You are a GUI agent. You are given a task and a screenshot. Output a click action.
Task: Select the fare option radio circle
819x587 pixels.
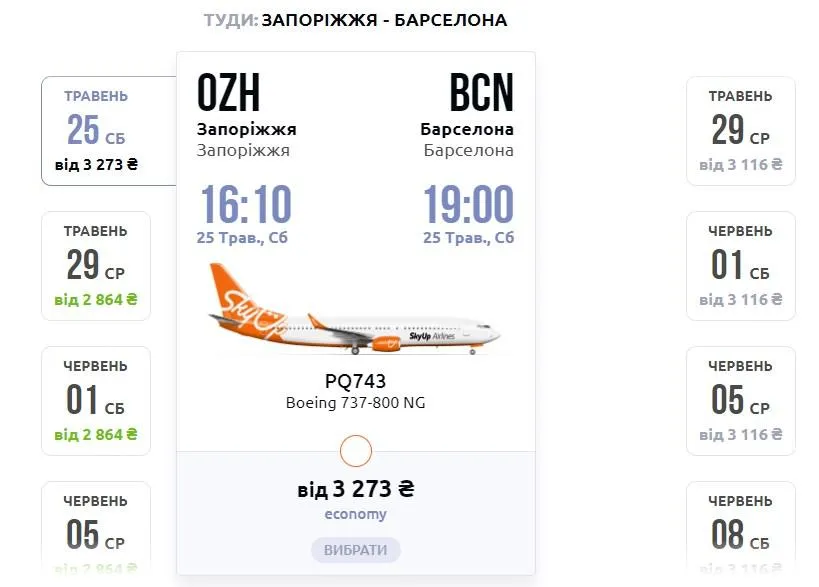tap(355, 451)
